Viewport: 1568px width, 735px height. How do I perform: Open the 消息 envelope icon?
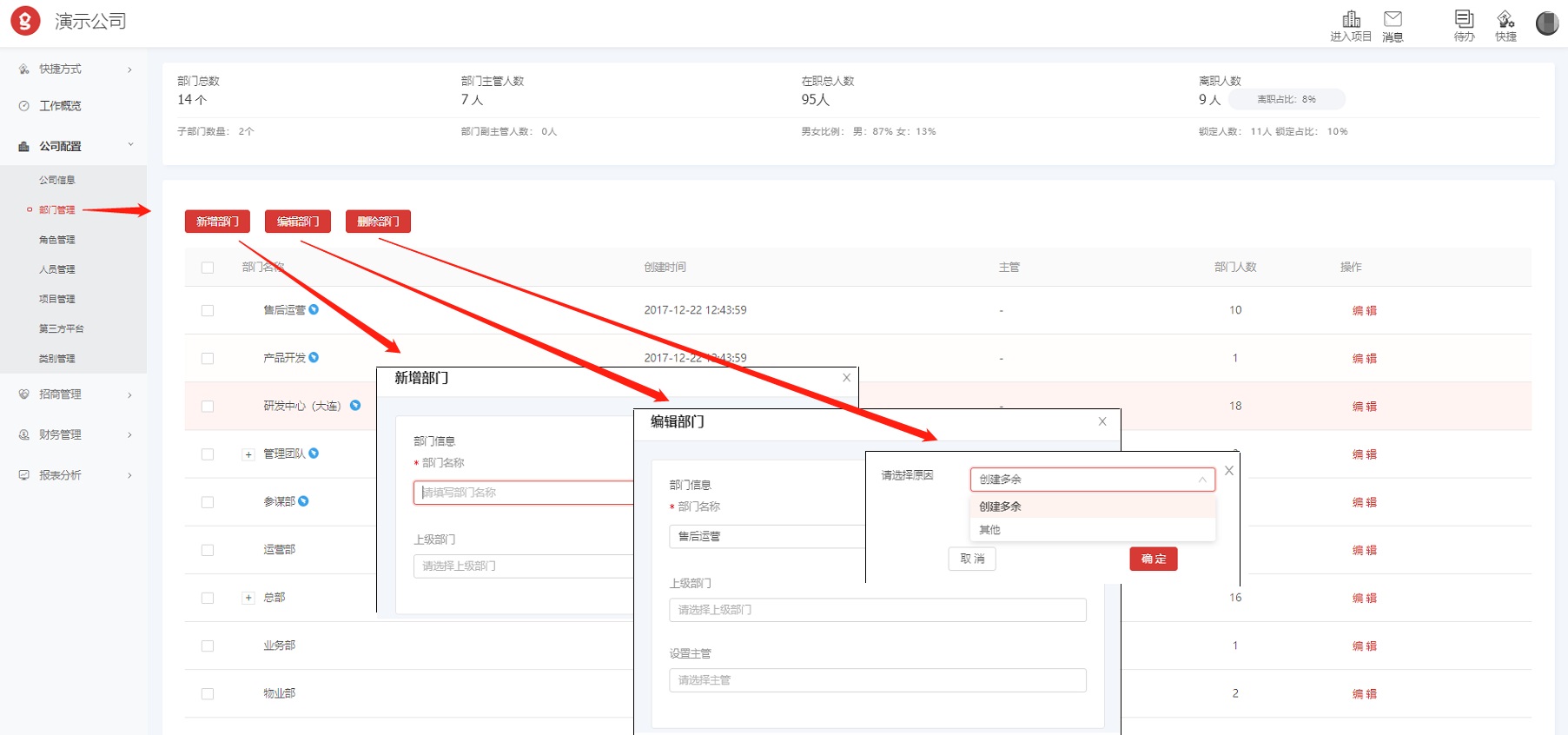click(x=1393, y=20)
